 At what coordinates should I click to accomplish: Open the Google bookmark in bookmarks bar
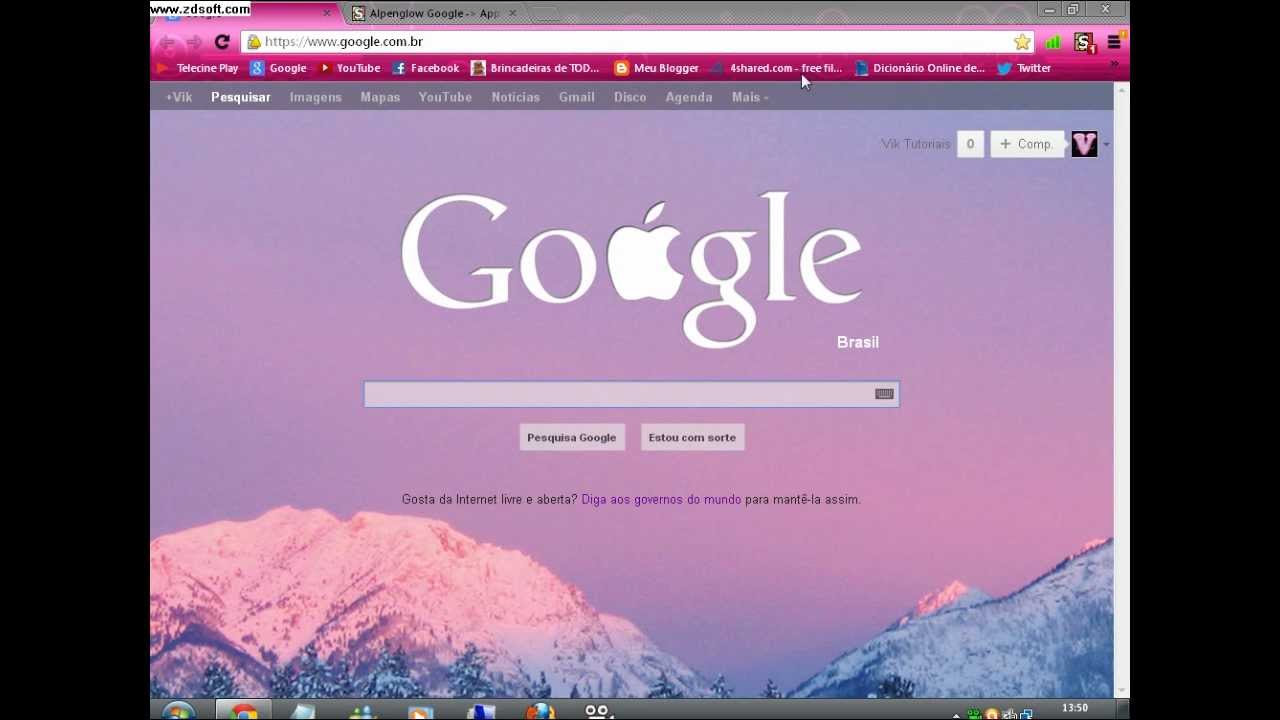tap(278, 68)
